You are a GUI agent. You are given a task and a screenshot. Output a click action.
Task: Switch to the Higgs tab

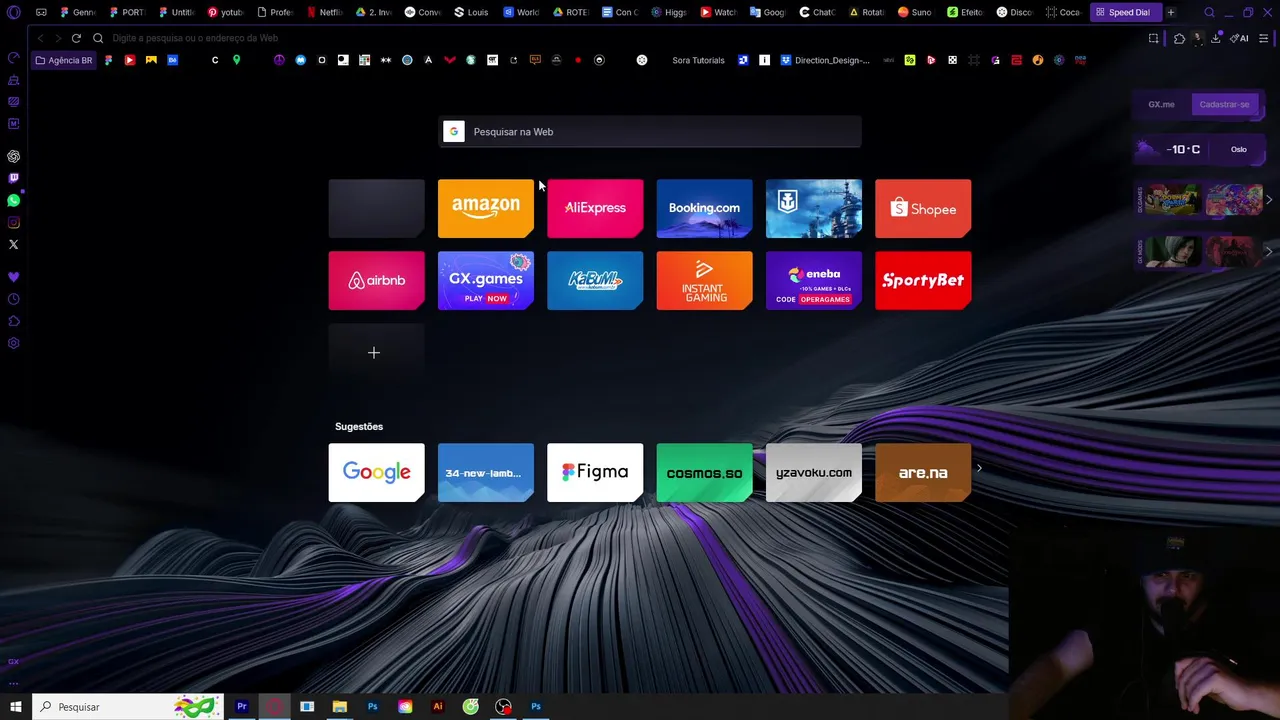669,13
